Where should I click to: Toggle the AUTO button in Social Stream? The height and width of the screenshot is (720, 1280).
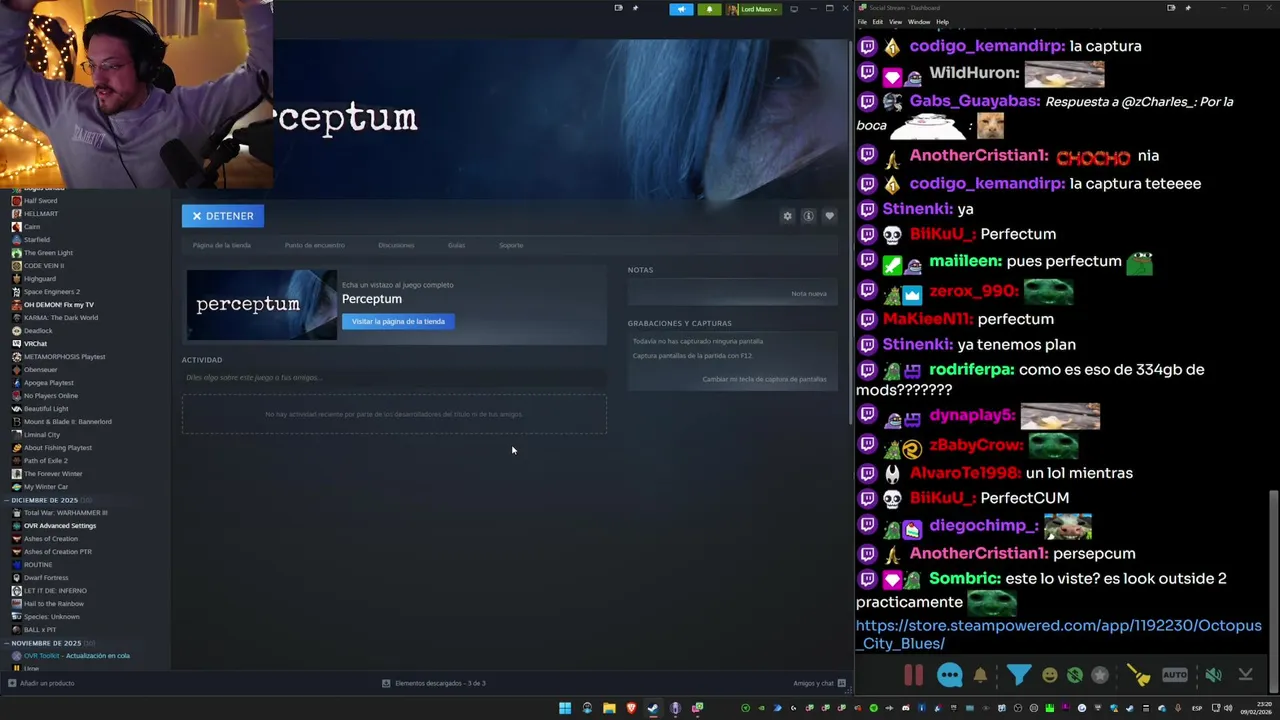(1175, 675)
